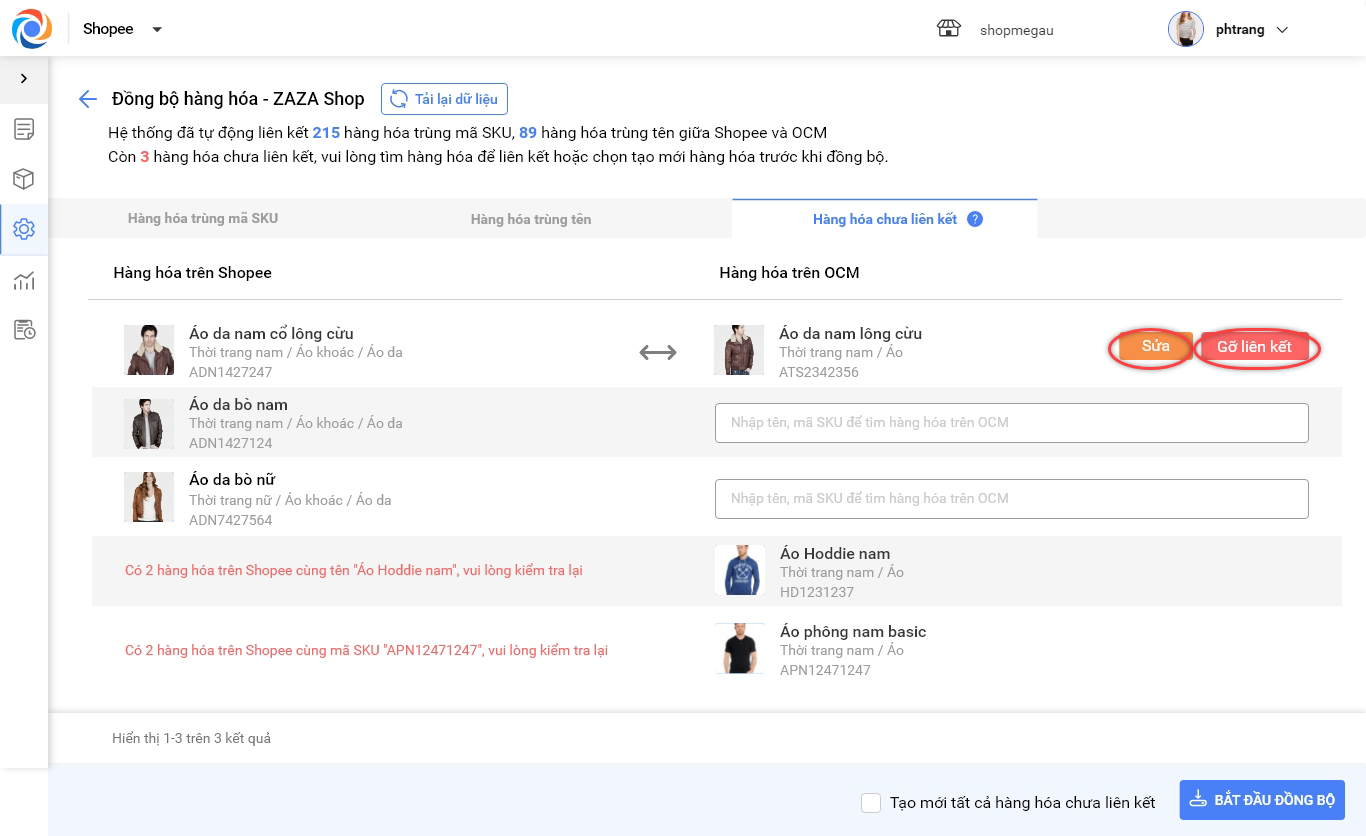This screenshot has width=1366, height=836.
Task: Click the shop store icon
Action: click(948, 29)
